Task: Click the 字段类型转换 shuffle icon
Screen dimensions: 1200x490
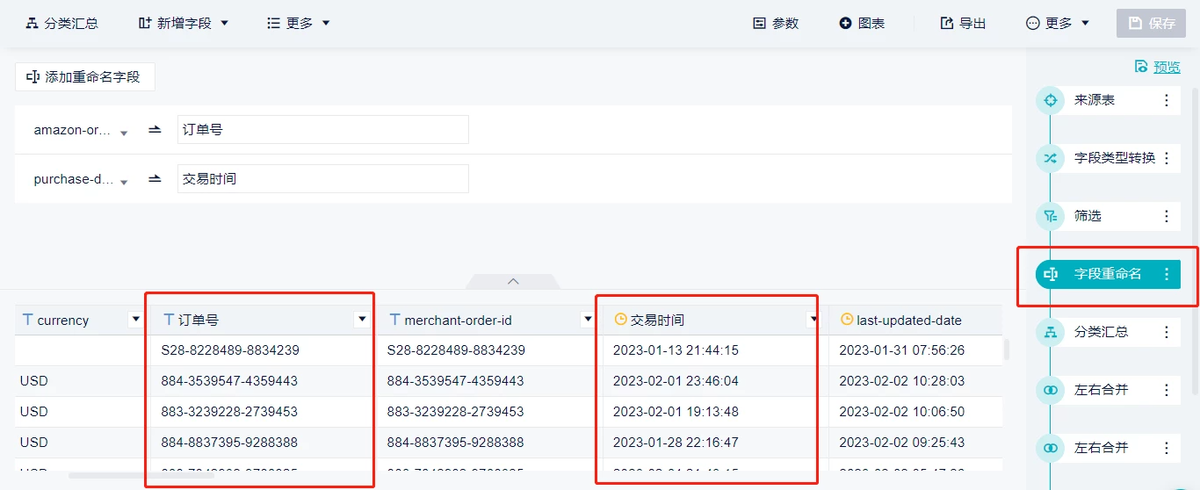Action: point(1050,158)
